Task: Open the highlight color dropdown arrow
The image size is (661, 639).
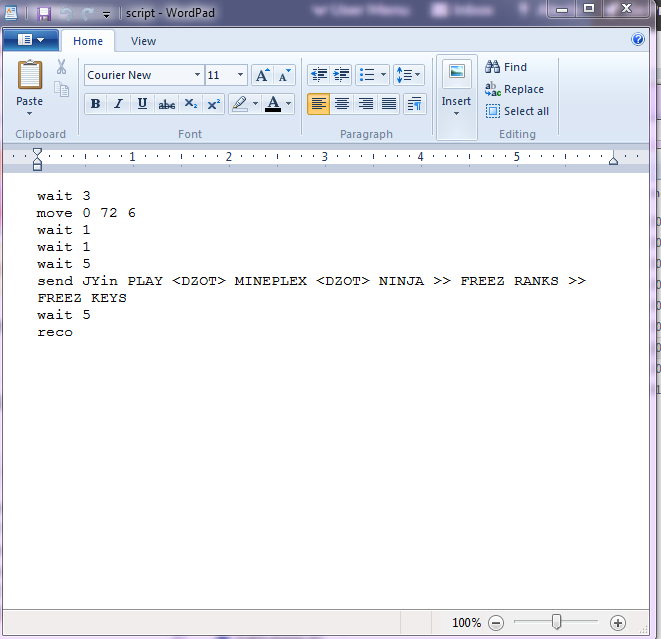Action: tap(255, 104)
